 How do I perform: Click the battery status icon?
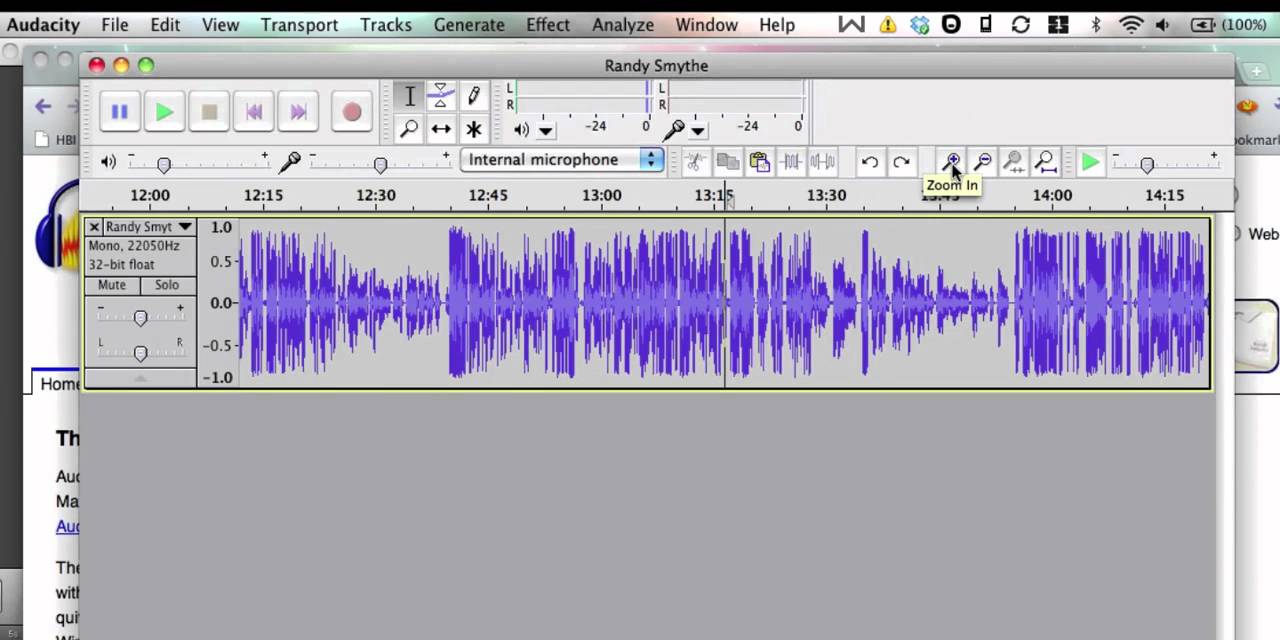point(1203,25)
